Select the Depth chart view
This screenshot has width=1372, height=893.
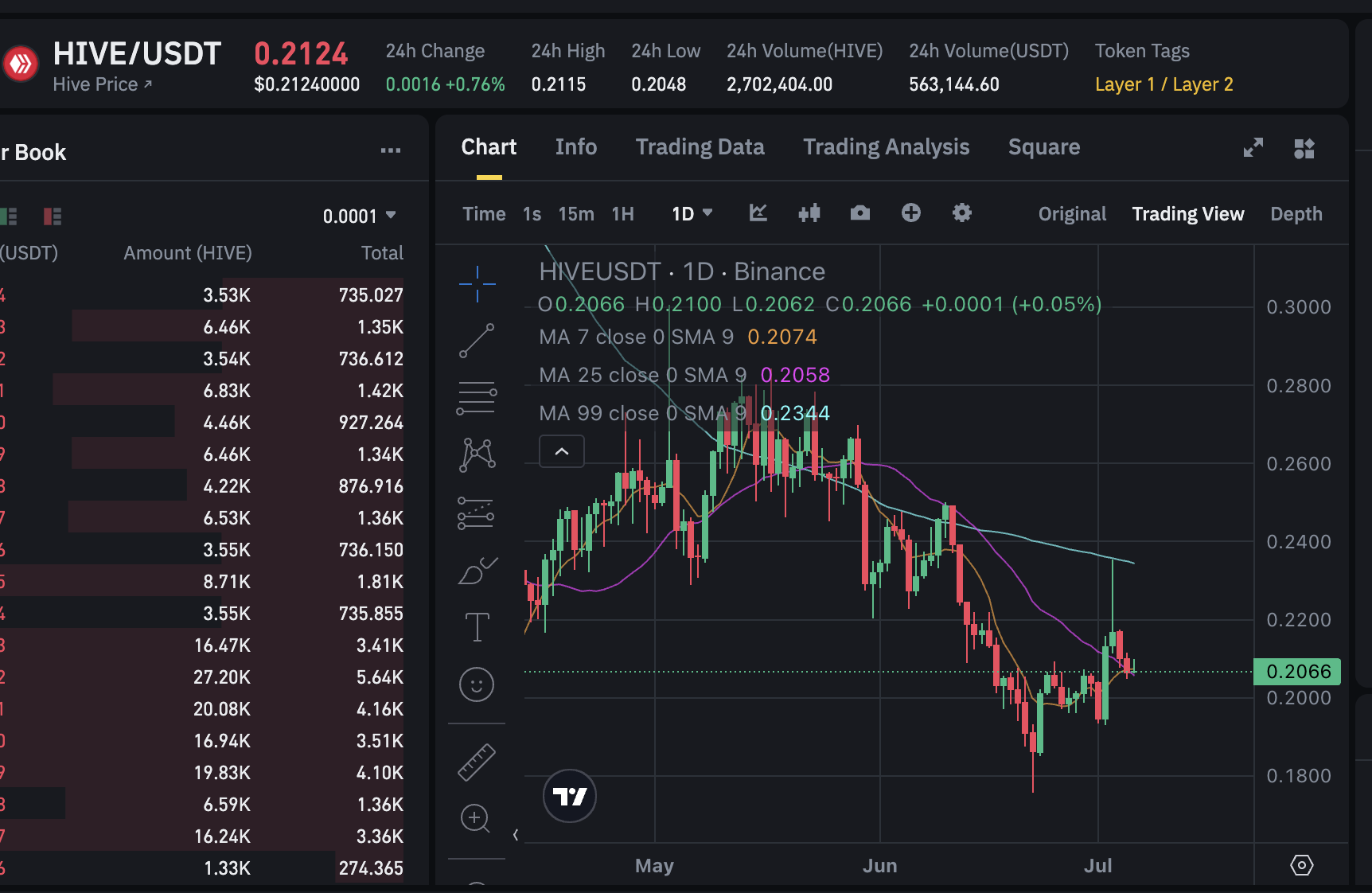(1296, 214)
